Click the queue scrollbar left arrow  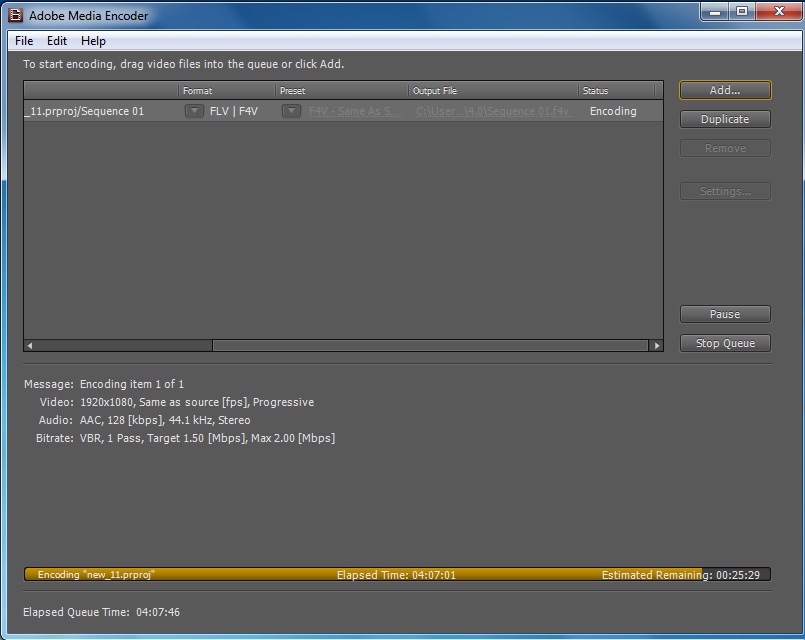click(x=30, y=345)
